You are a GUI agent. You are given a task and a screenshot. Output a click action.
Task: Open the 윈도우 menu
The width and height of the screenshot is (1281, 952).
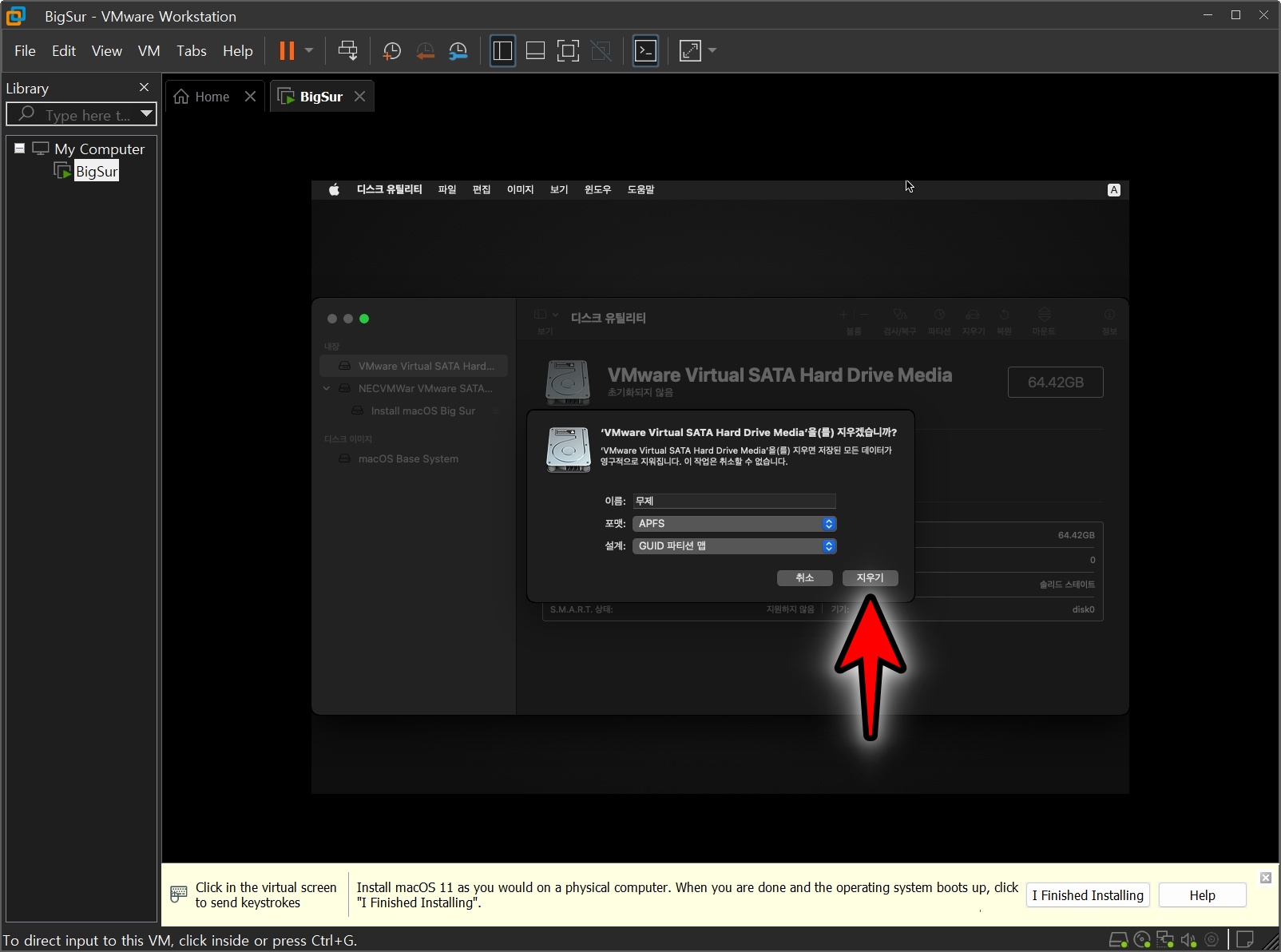(597, 189)
